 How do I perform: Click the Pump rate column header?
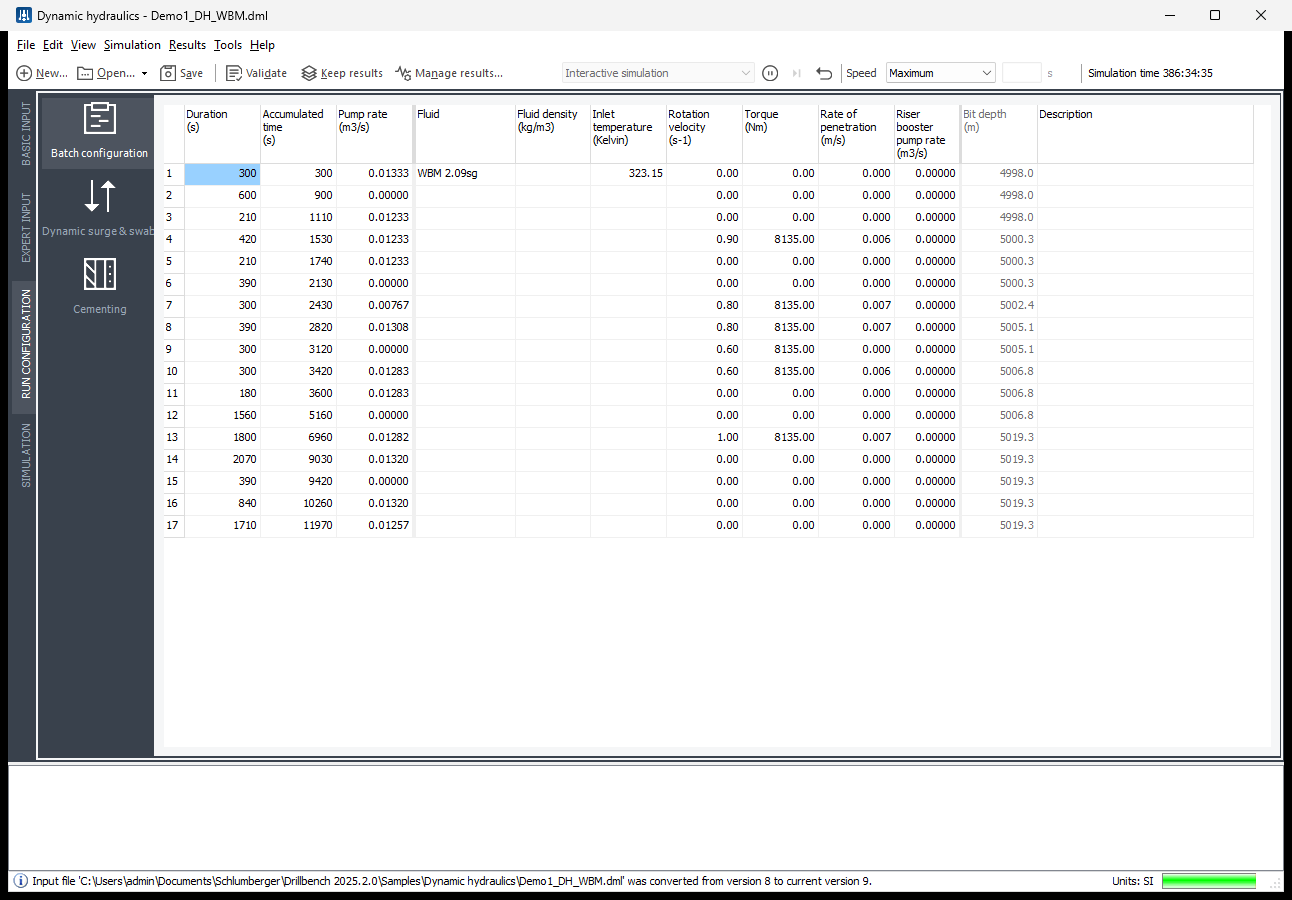tap(375, 134)
